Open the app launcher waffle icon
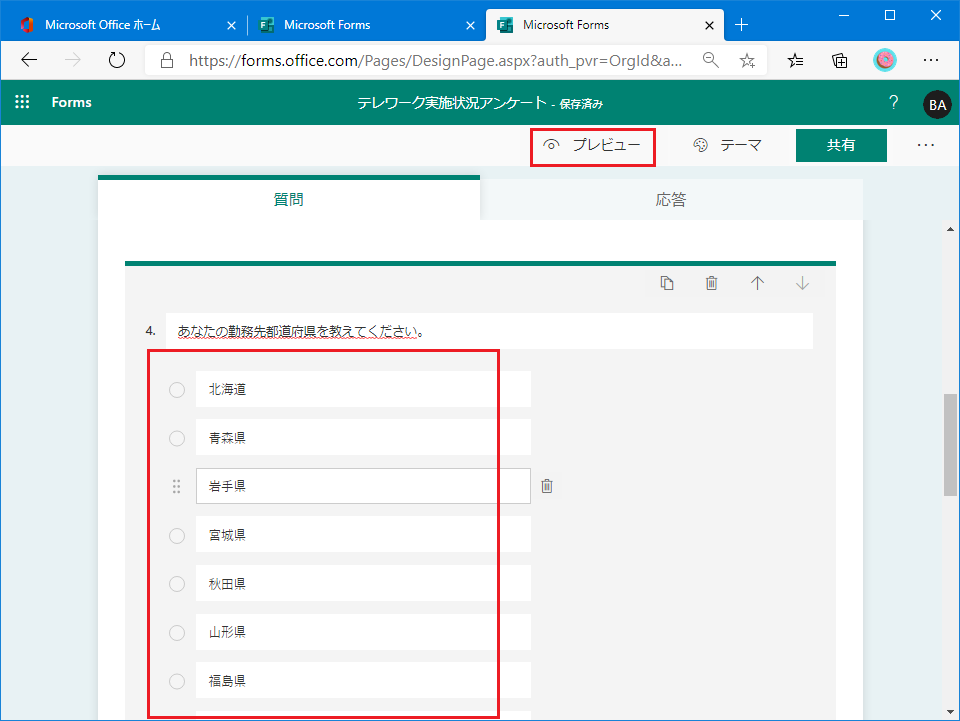The width and height of the screenshot is (960, 721). pos(22,103)
